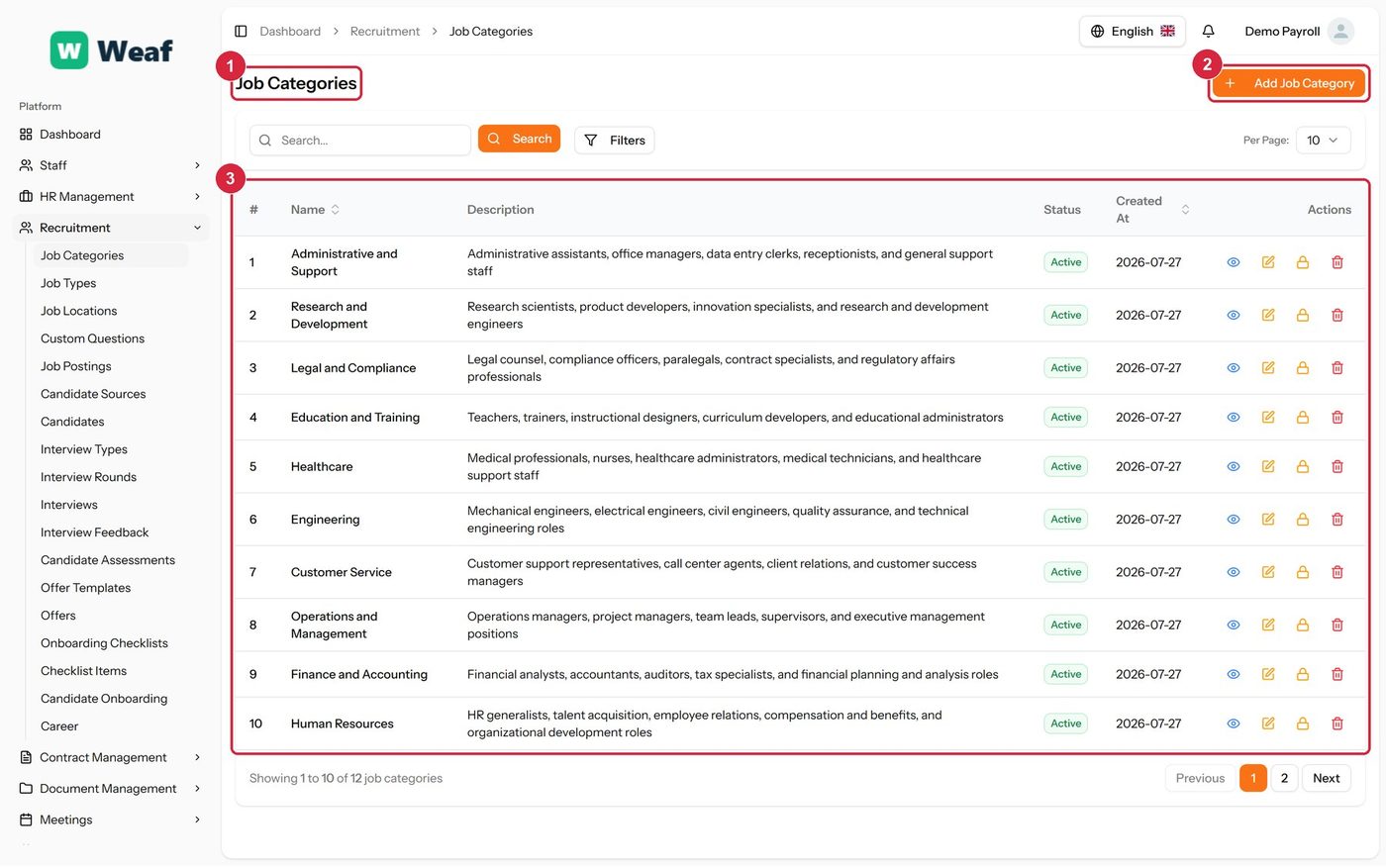Expand the Meetings sidebar menu
Image resolution: width=1386 pixels, height=868 pixels.
point(111,820)
